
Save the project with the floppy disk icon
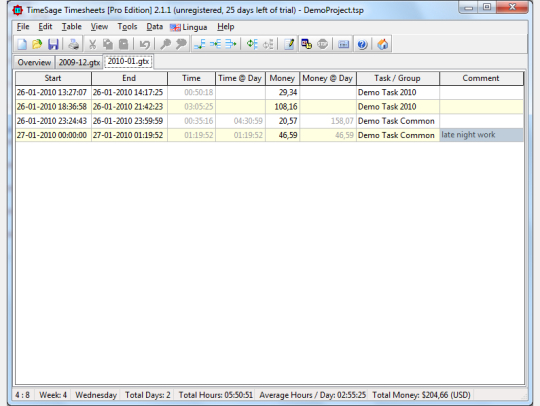pyautogui.click(x=53, y=44)
